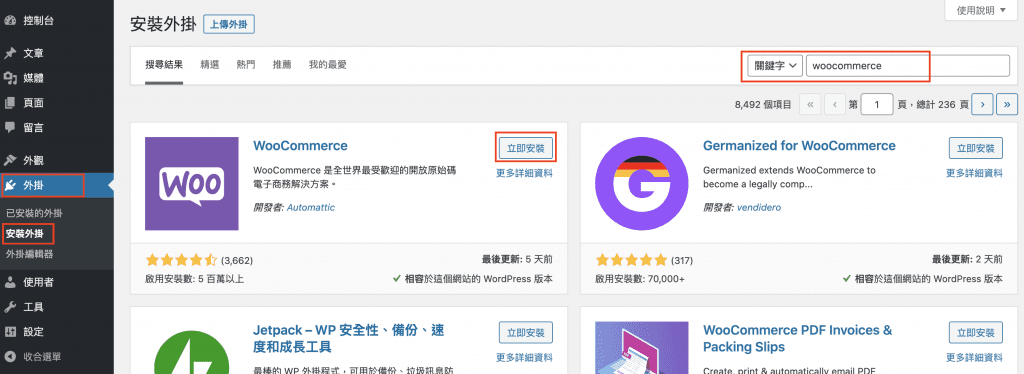Click the 外觀 paintbrush icon
This screenshot has height=374, width=1024.
(x=10, y=161)
